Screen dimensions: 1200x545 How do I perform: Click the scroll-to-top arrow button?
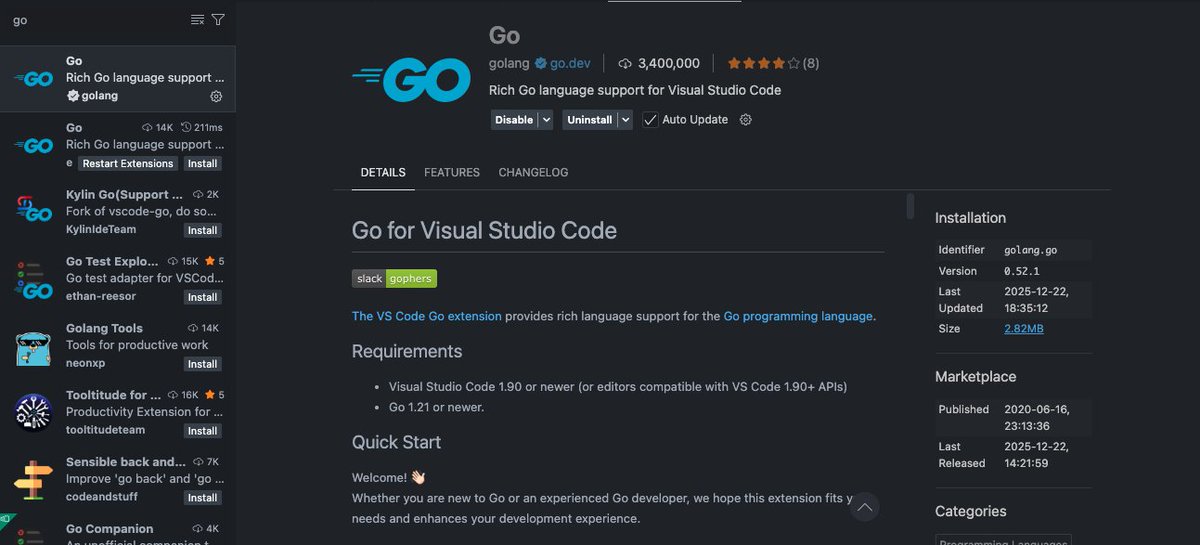point(865,508)
